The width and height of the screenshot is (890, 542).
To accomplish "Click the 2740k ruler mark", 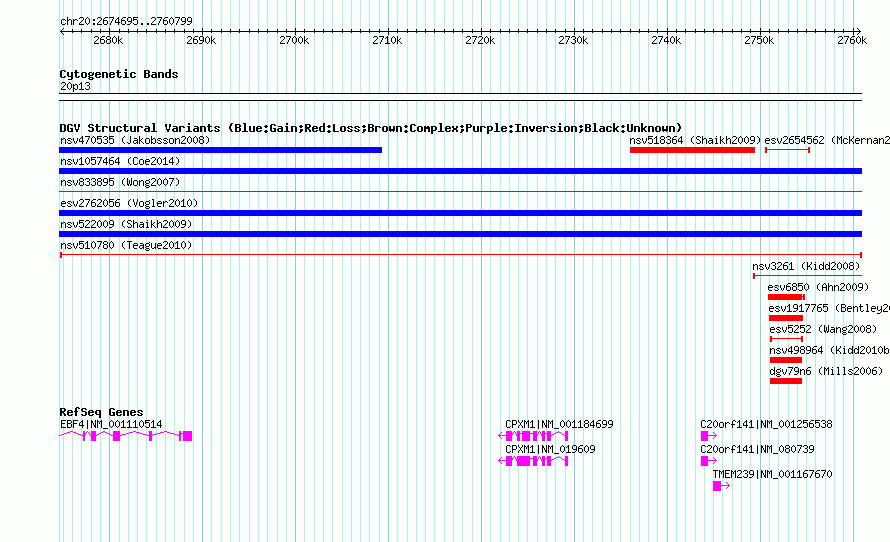I will pos(666,40).
